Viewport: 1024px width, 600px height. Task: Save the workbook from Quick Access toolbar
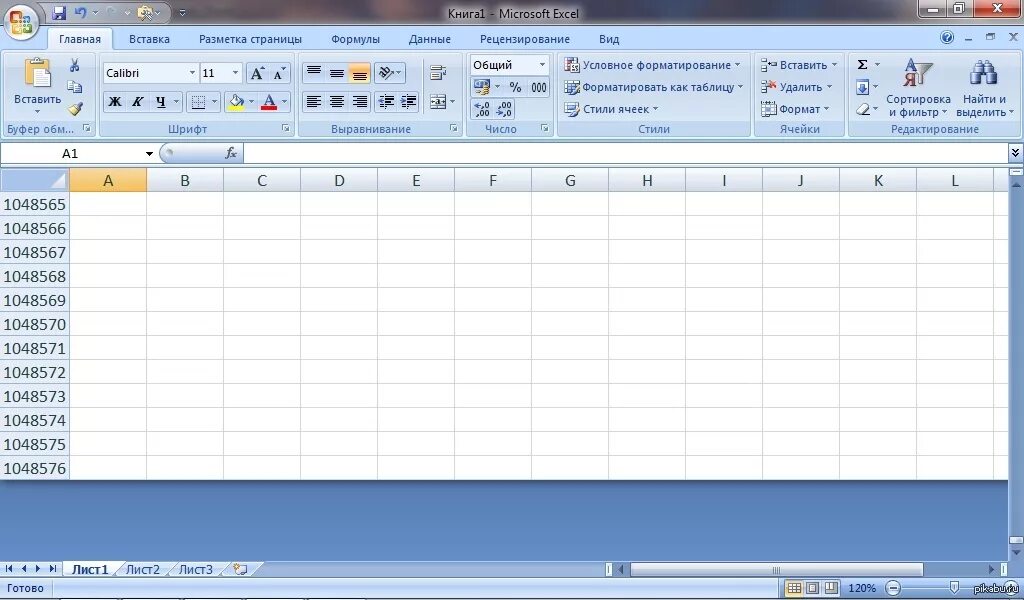click(59, 12)
